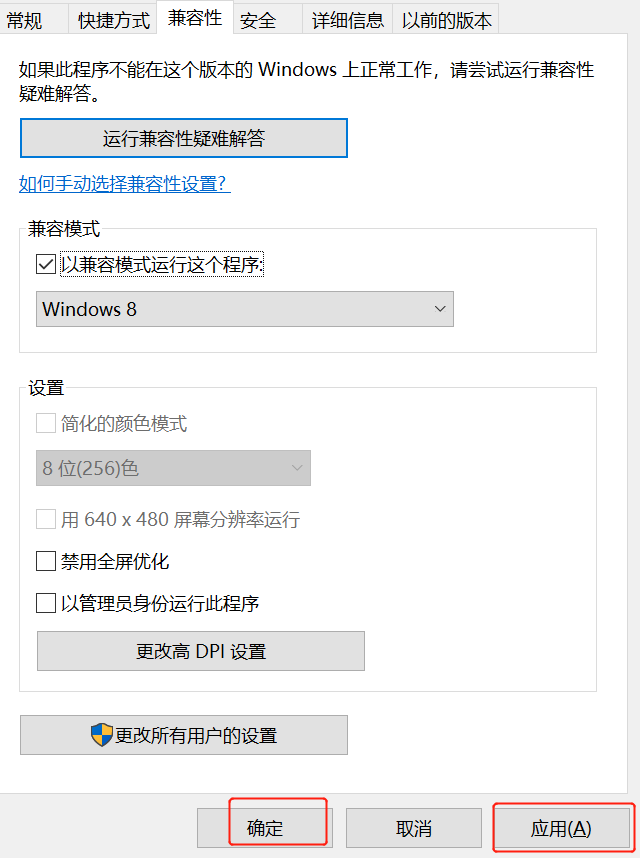The image size is (640, 858).
Task: Click the 应用(A) button
Action: [x=561, y=828]
